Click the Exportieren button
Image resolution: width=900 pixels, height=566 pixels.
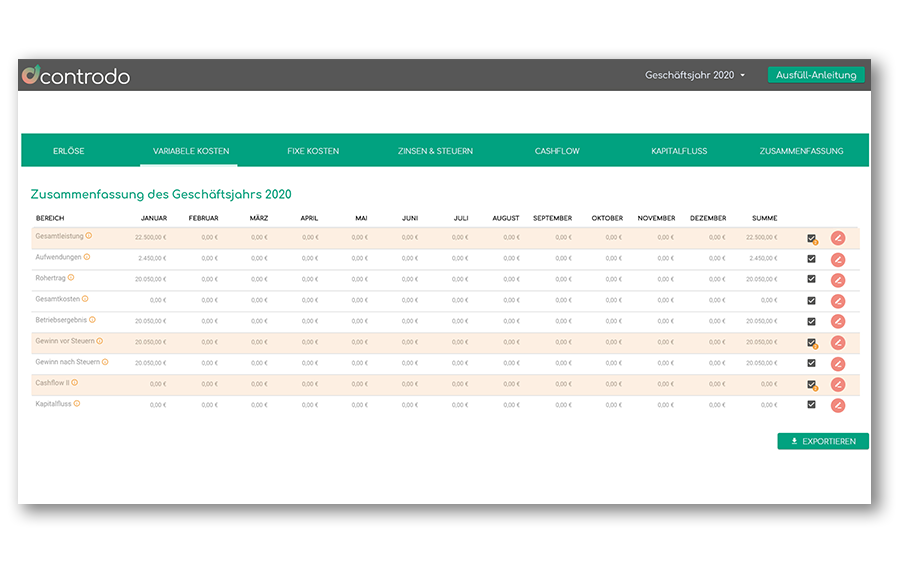coord(822,441)
